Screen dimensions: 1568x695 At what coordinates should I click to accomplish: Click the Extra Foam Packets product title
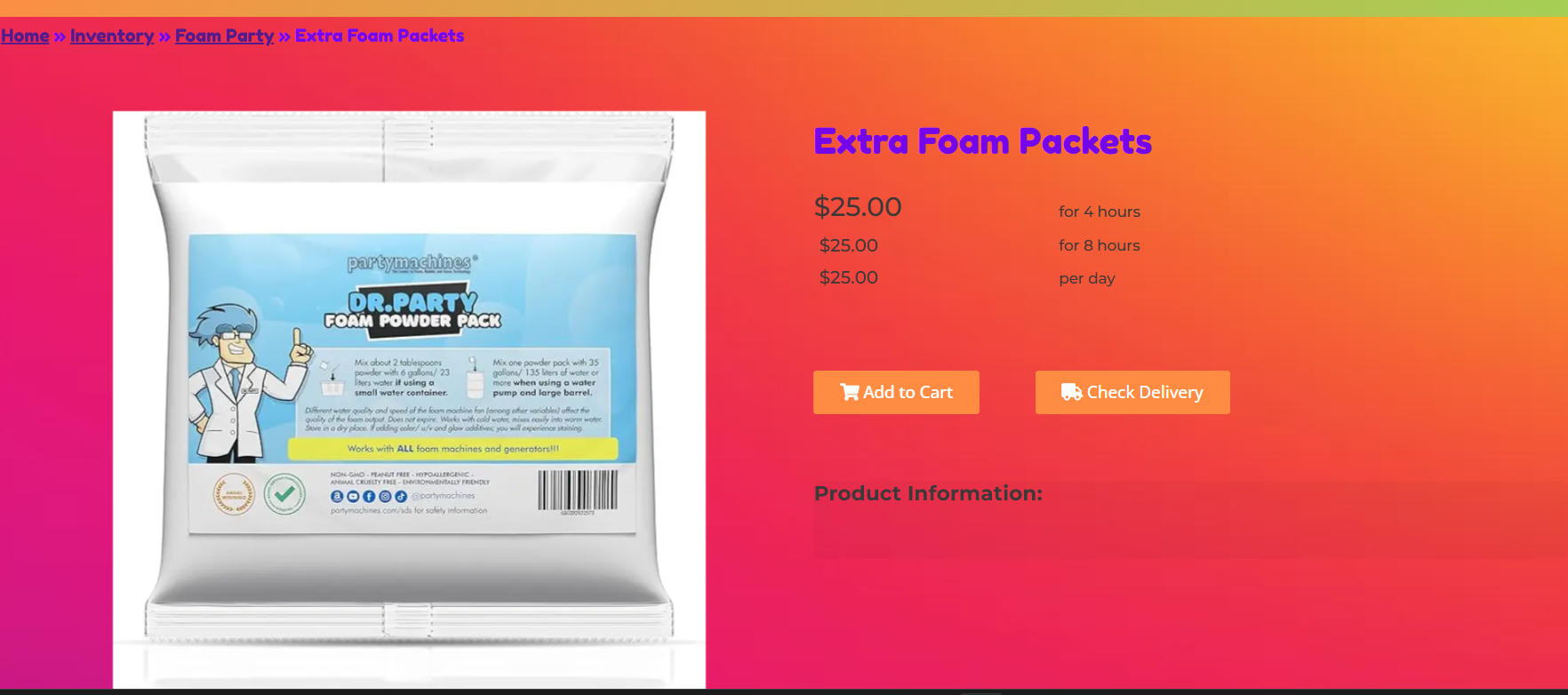pyautogui.click(x=982, y=141)
